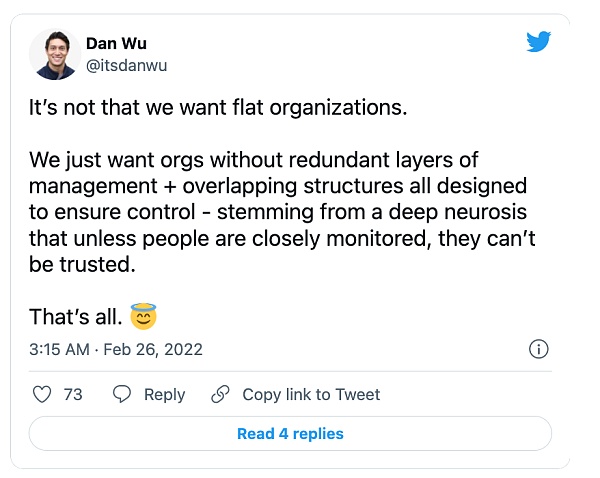Screen dimensions: 600x478
Task: Click the reply speech bubble icon
Action: click(x=122, y=395)
